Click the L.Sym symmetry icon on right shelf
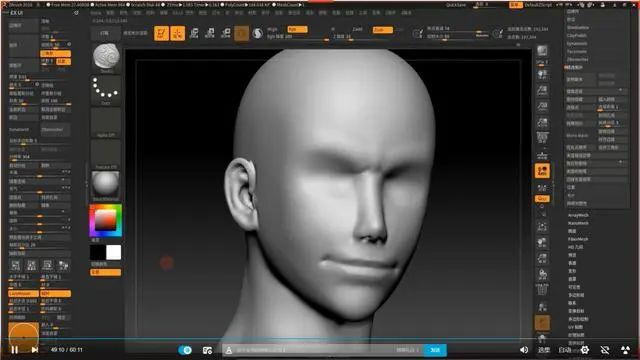Image resolution: width=640 pixels, height=360 pixels. coord(542,188)
